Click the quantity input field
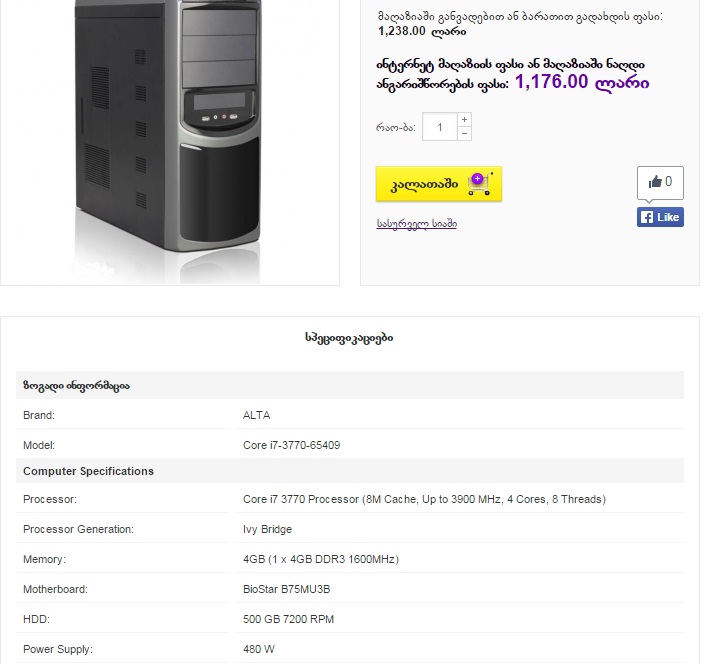The height and width of the screenshot is (664, 705). [x=440, y=127]
